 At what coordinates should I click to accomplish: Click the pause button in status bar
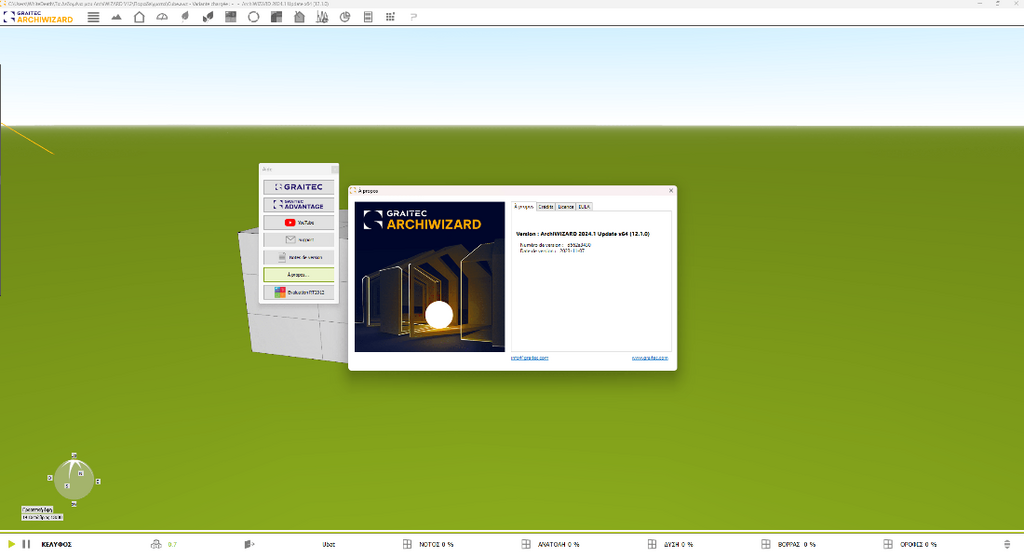[x=26, y=544]
